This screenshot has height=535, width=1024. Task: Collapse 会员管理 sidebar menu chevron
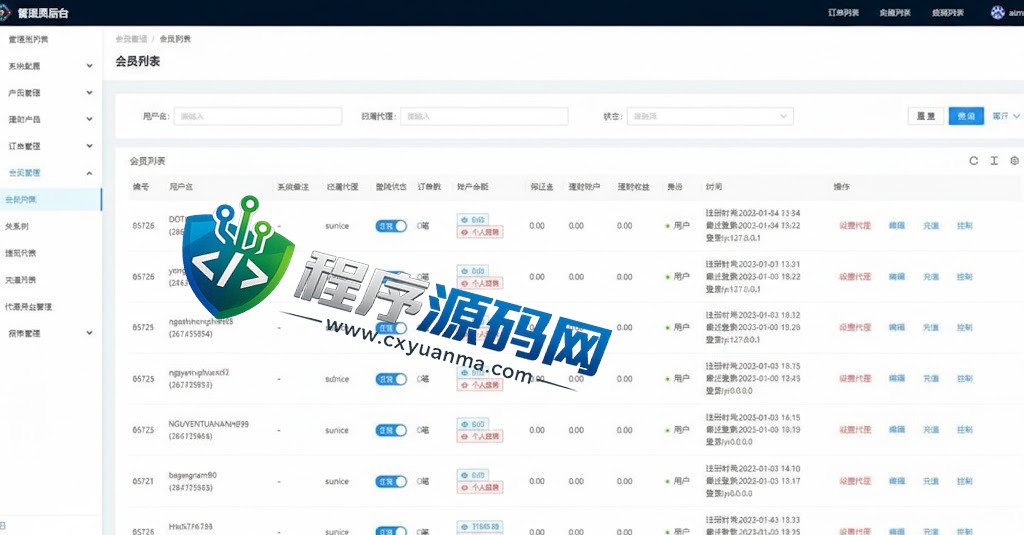click(89, 173)
